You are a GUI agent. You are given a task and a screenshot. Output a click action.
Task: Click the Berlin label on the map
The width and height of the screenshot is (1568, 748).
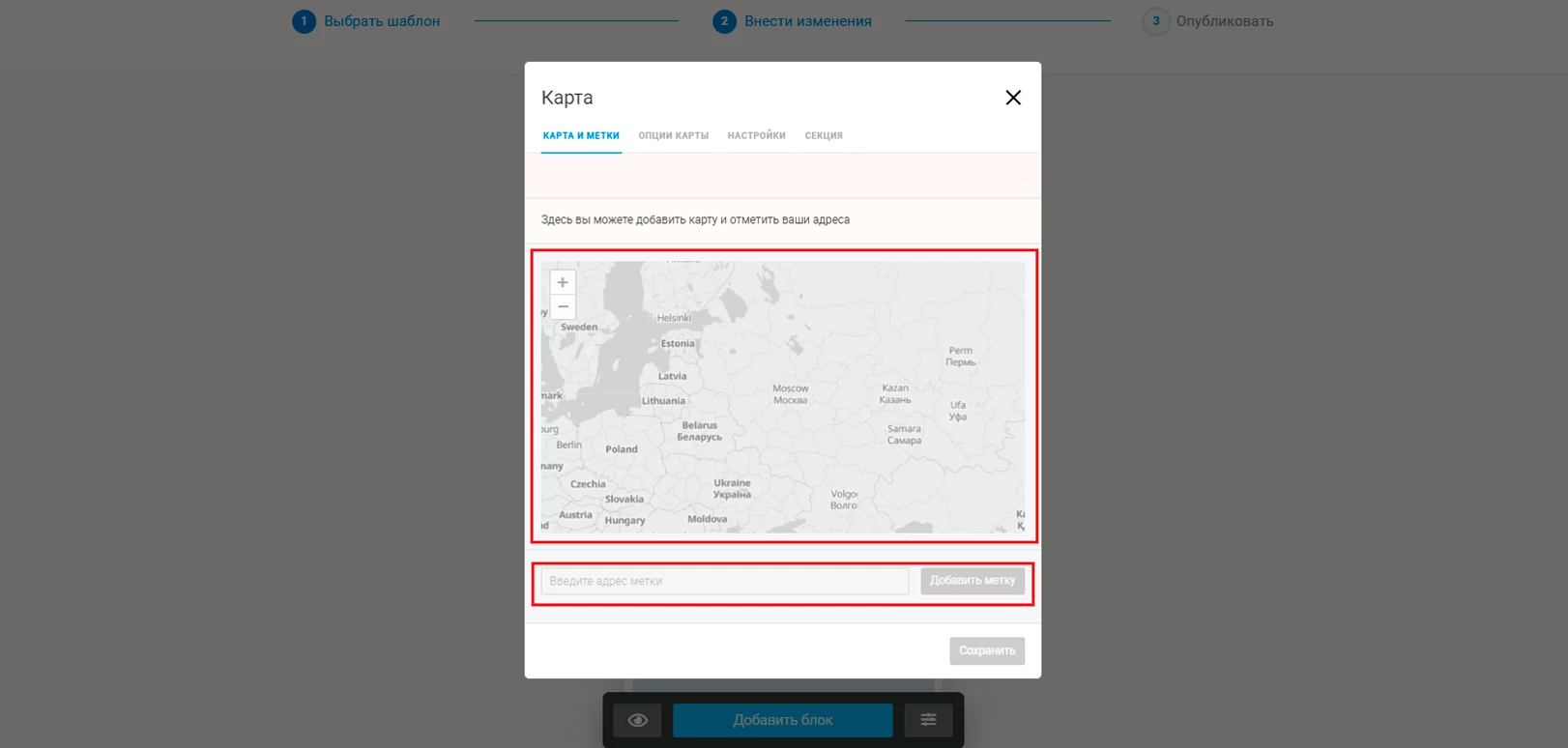click(x=569, y=446)
